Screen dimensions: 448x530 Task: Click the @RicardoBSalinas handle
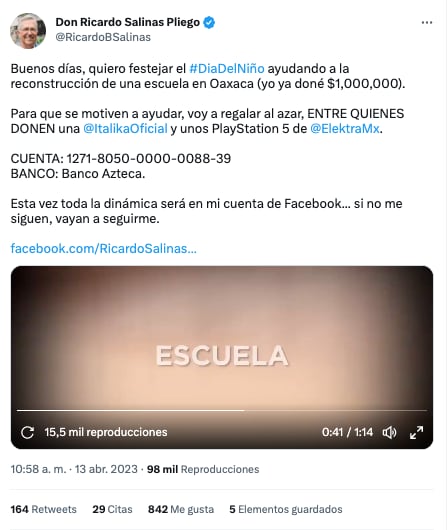103,37
